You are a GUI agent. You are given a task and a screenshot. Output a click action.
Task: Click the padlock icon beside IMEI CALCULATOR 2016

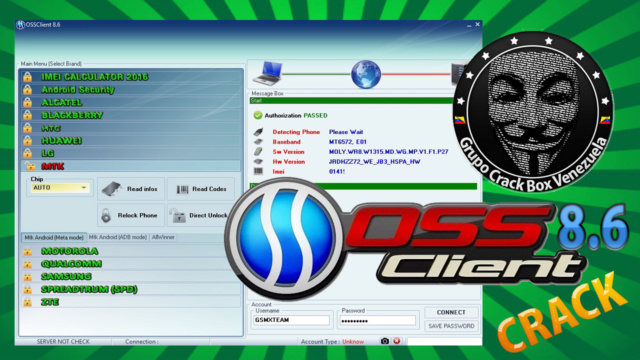click(x=27, y=76)
